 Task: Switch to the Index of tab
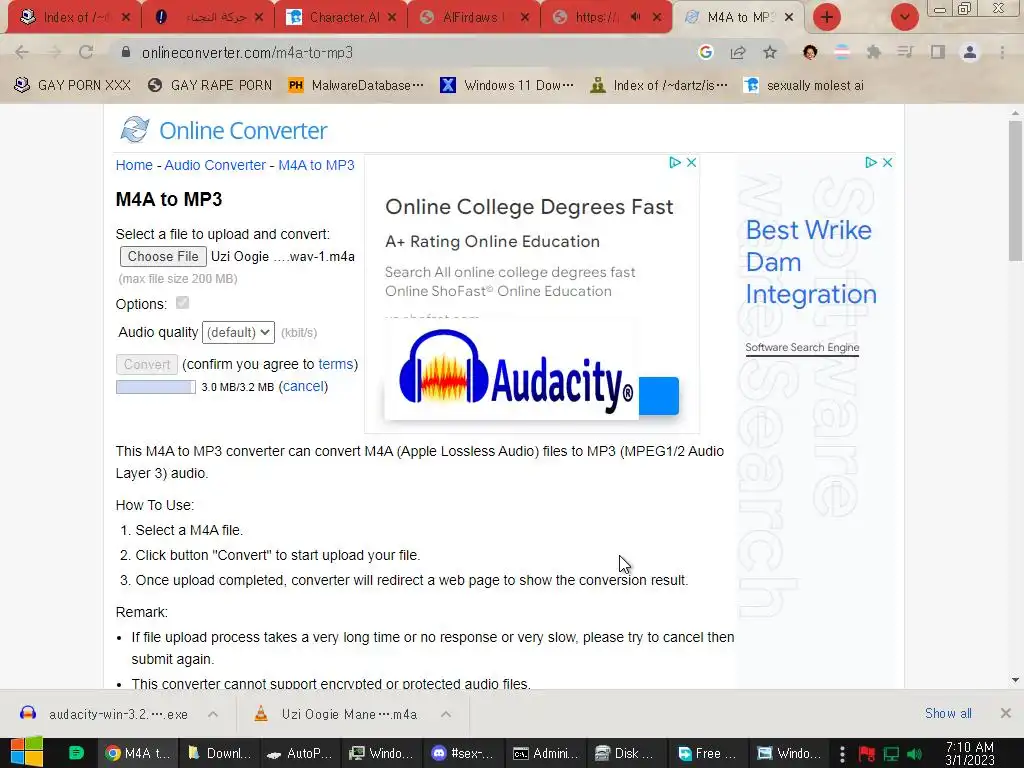(x=73, y=17)
